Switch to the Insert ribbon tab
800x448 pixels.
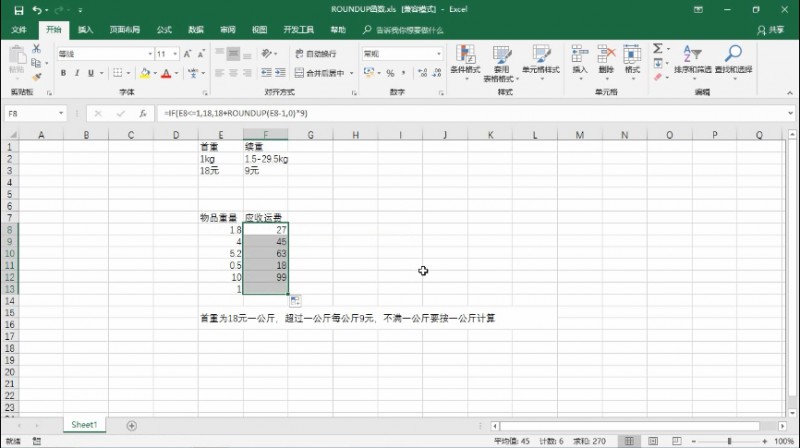[85, 30]
